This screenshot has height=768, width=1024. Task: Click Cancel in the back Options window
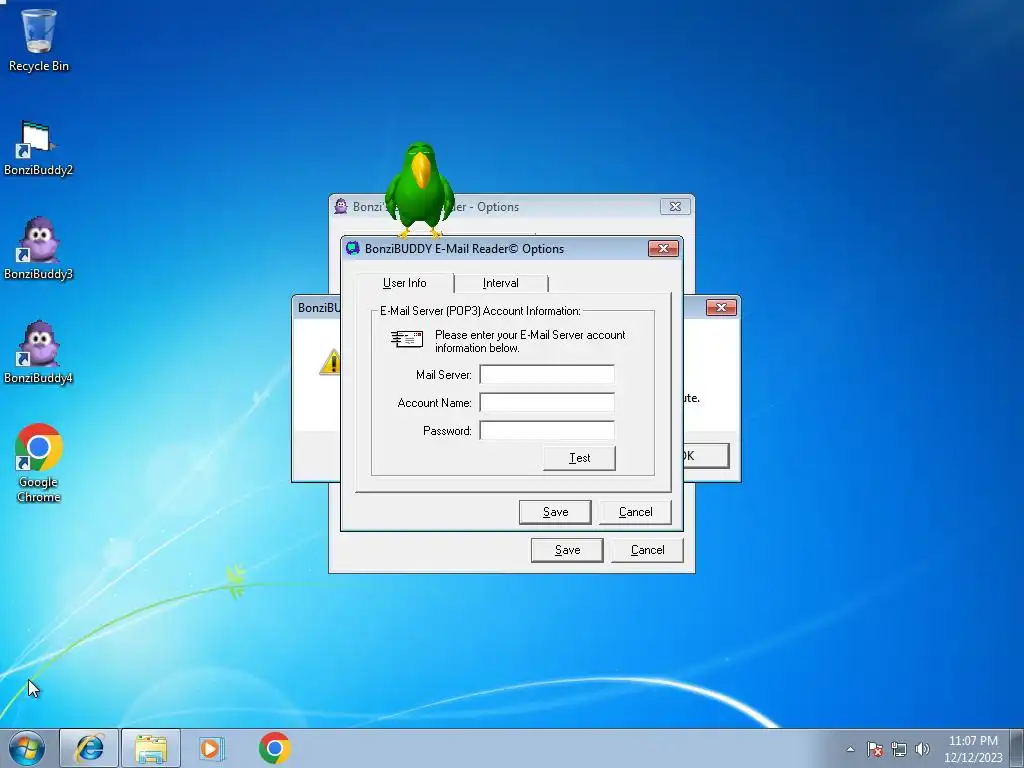pos(647,550)
